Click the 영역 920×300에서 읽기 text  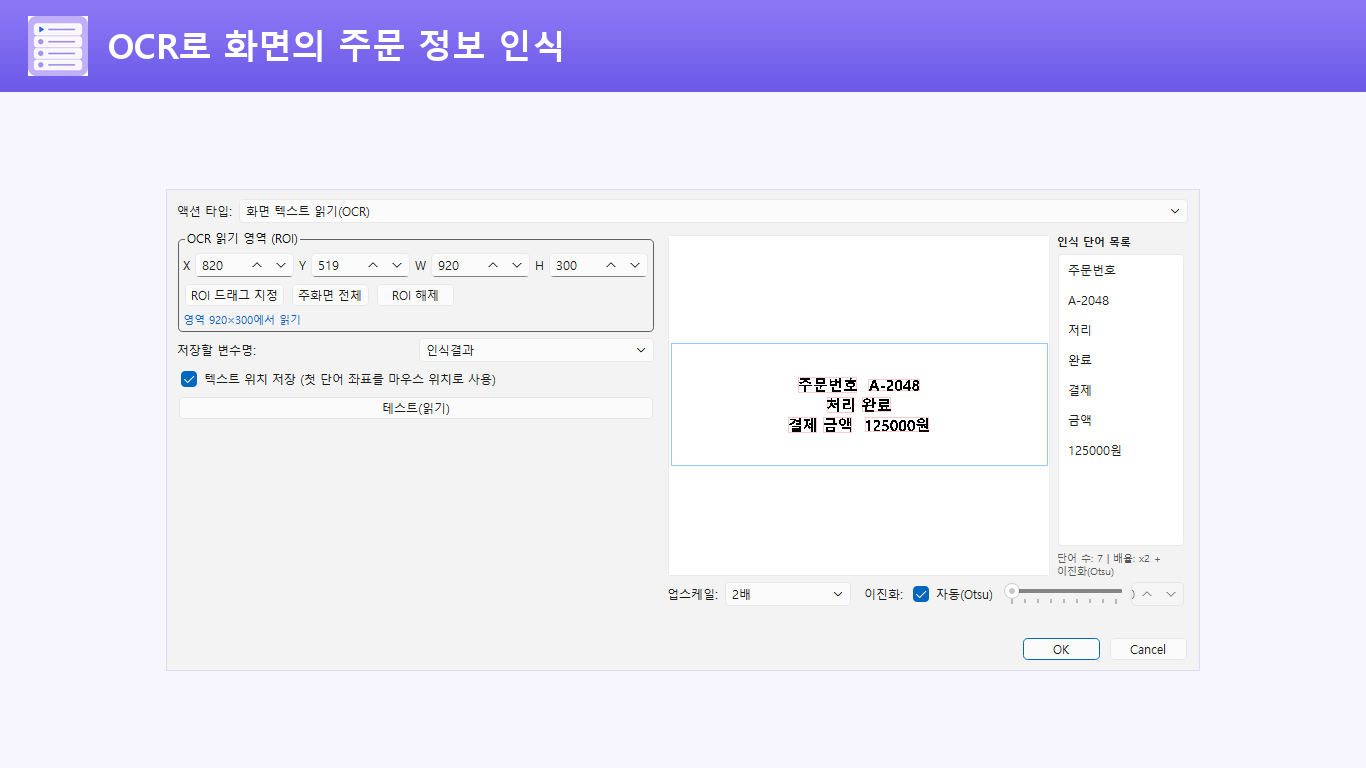(242, 320)
